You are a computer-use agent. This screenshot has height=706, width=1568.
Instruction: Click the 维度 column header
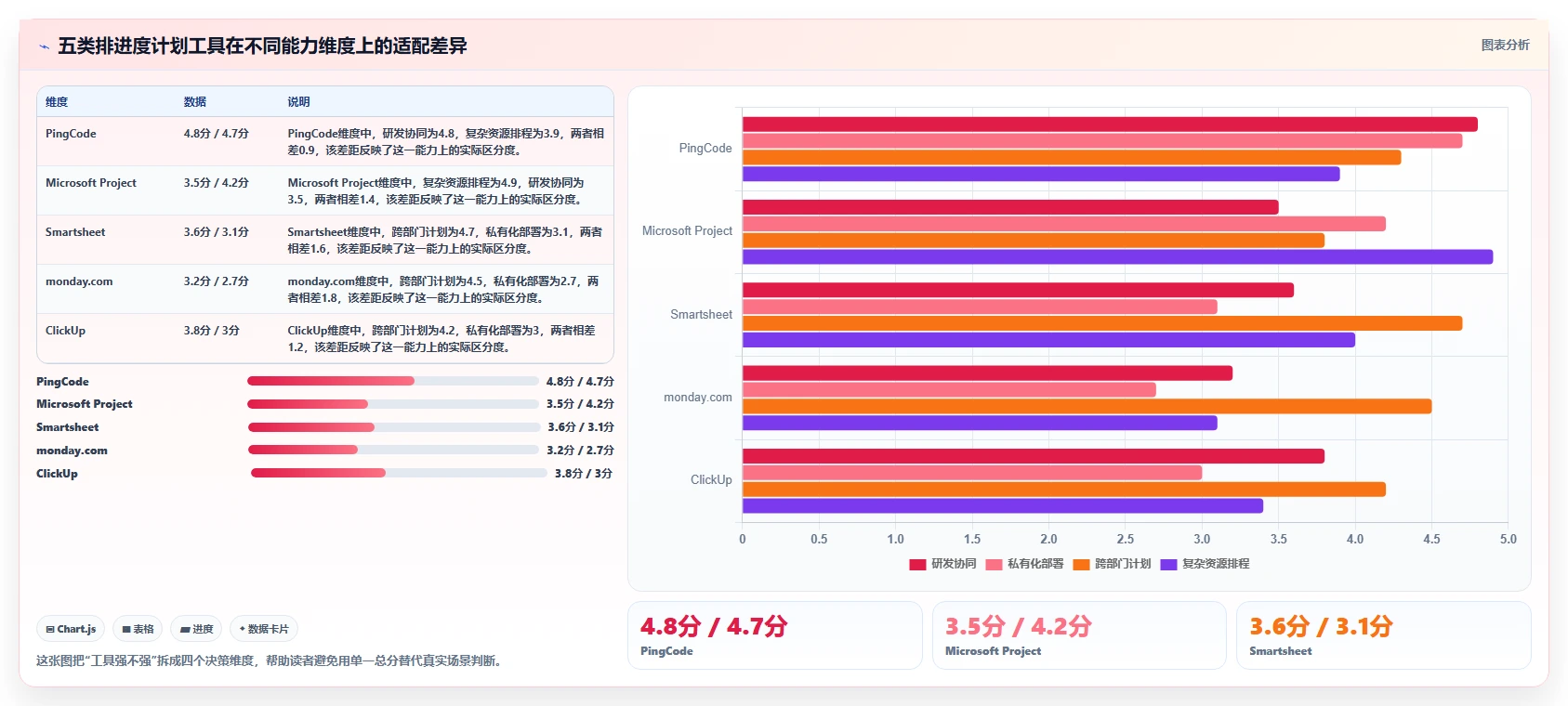(x=57, y=102)
